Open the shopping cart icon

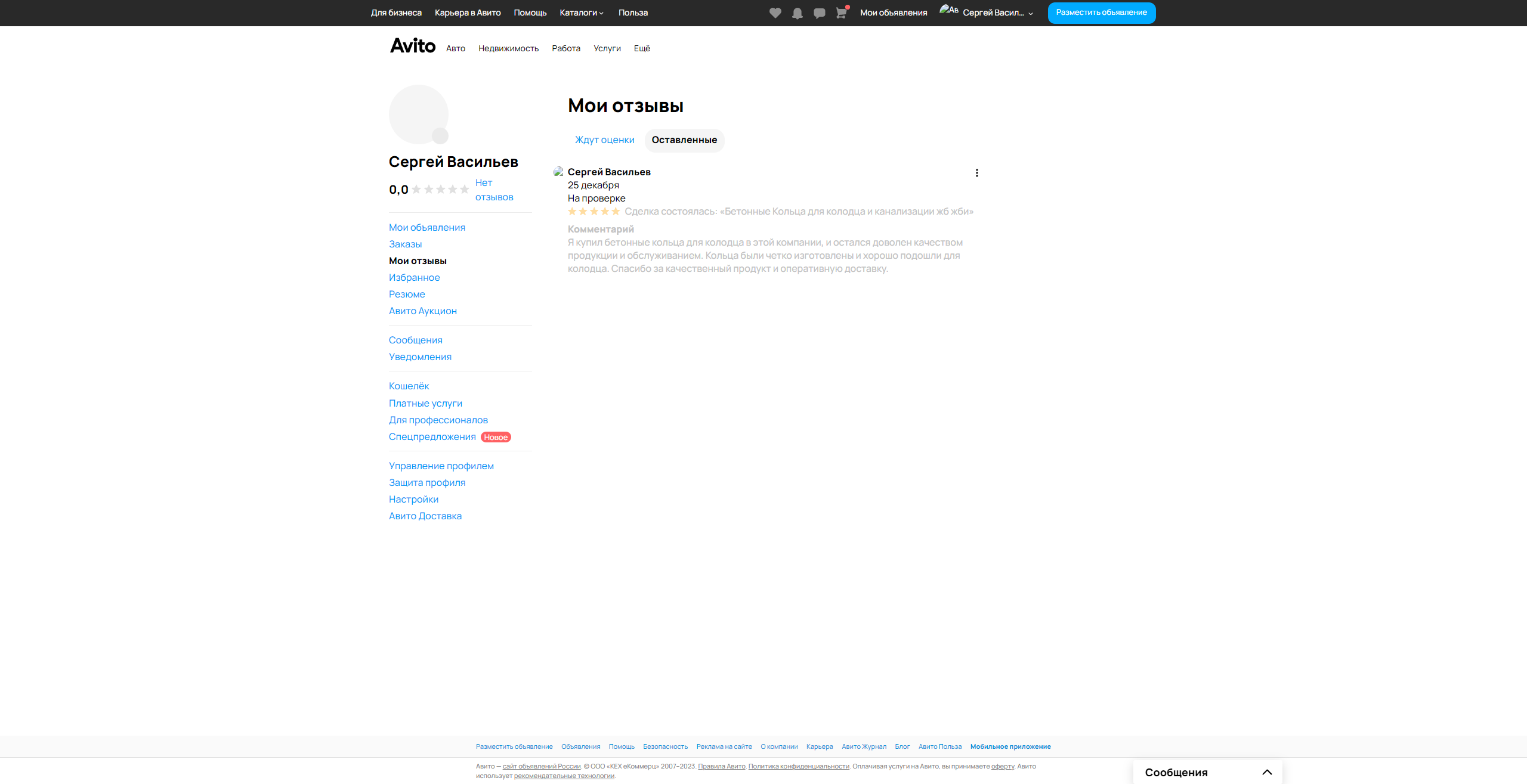click(841, 13)
